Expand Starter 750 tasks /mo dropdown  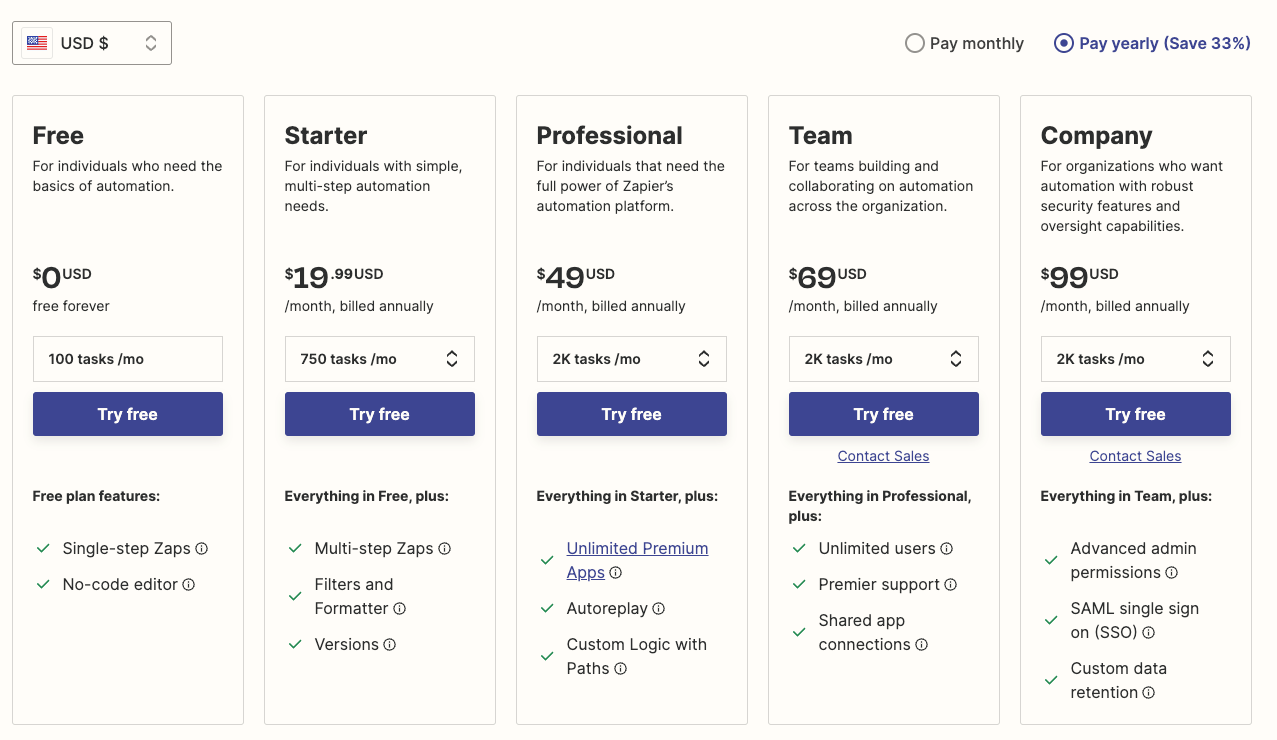pos(380,359)
